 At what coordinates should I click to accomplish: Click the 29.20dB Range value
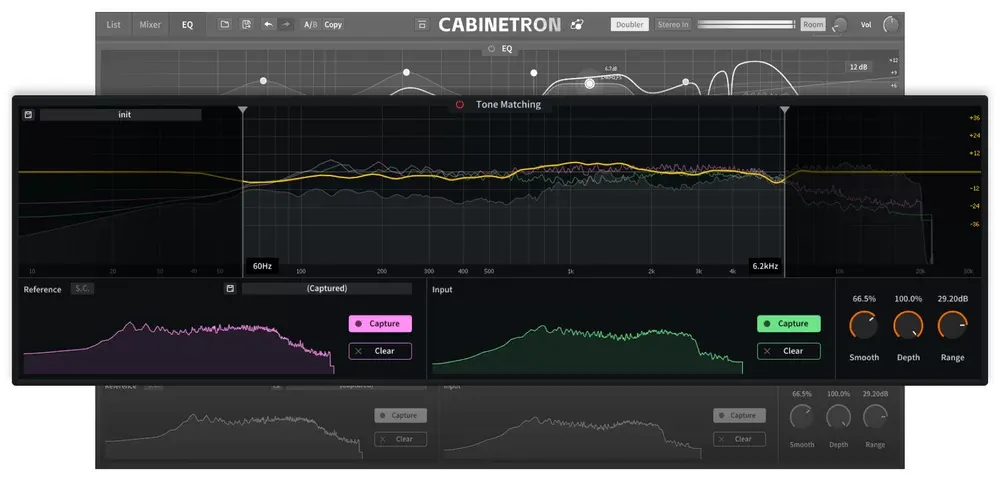952,299
